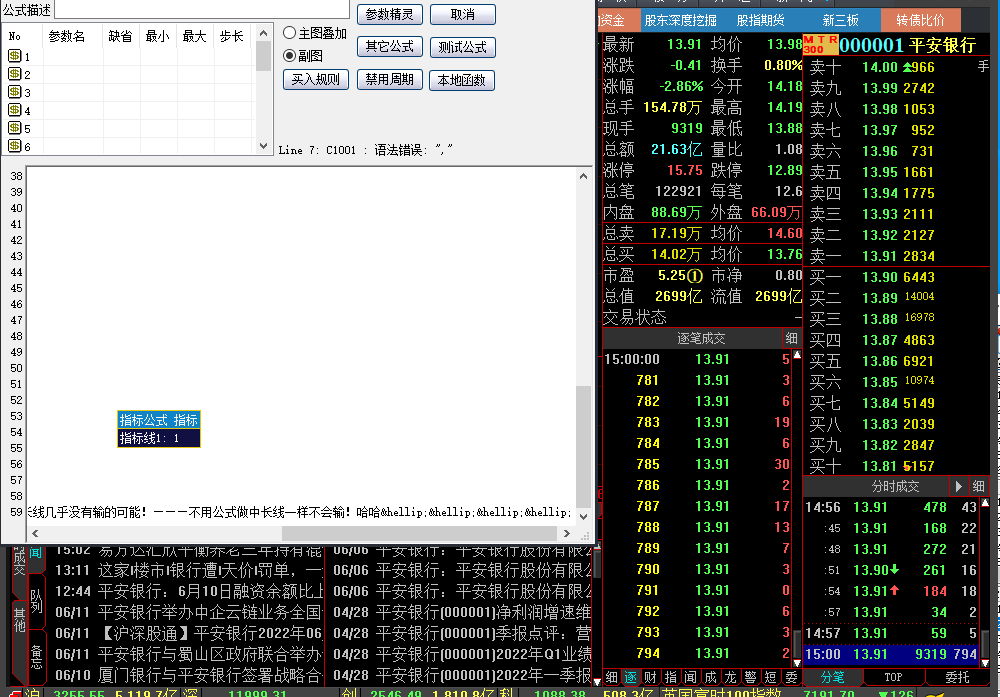Open 06/10 厦门银行与平安银行签署战略合 news

(189, 675)
